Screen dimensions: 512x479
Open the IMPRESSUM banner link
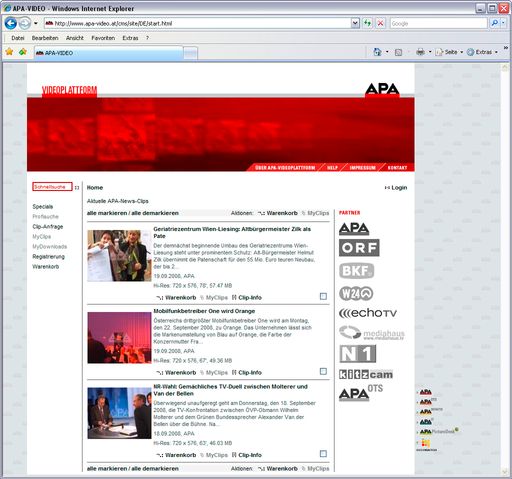tap(363, 168)
